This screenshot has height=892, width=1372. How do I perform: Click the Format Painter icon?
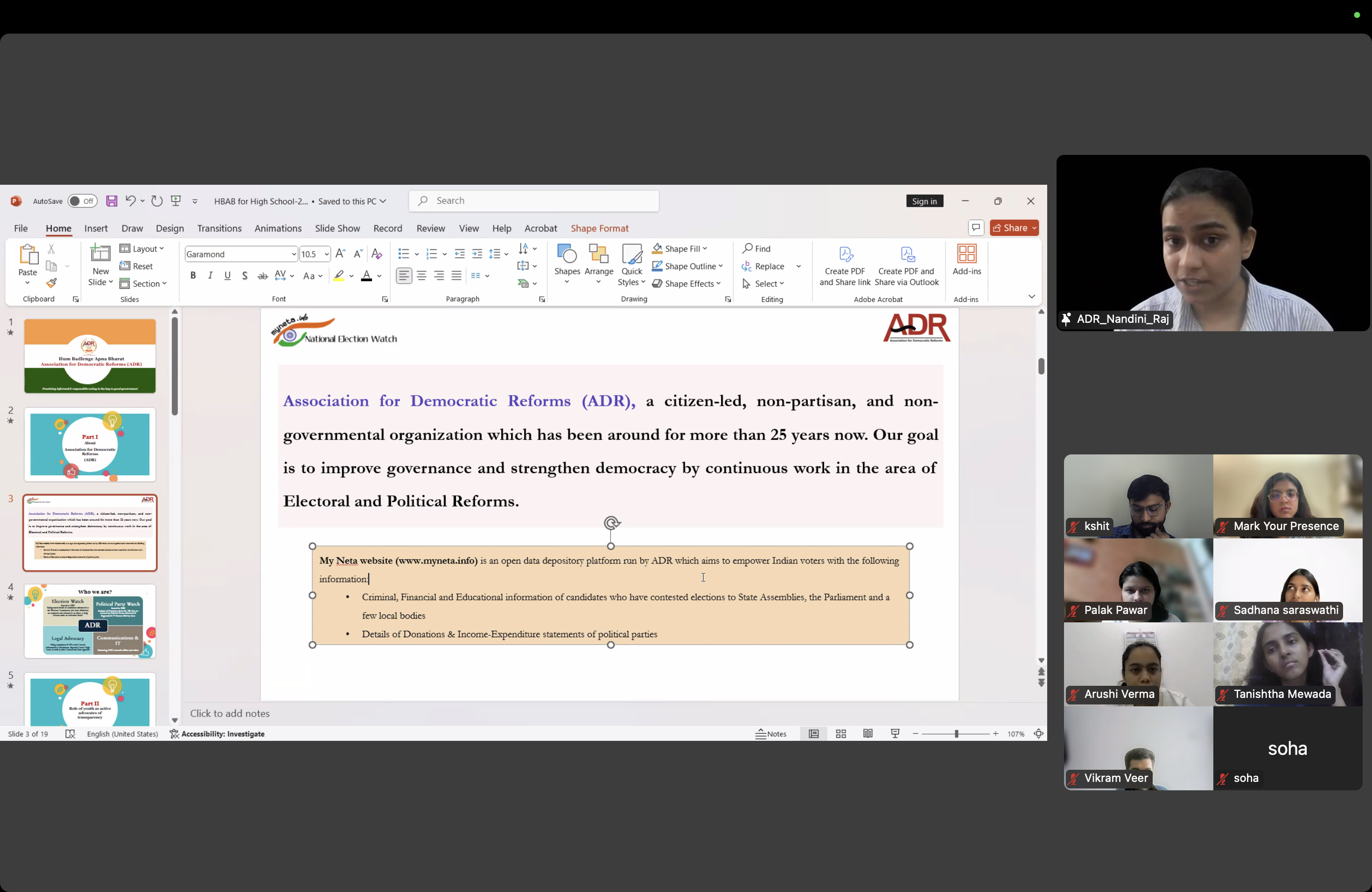(x=51, y=283)
